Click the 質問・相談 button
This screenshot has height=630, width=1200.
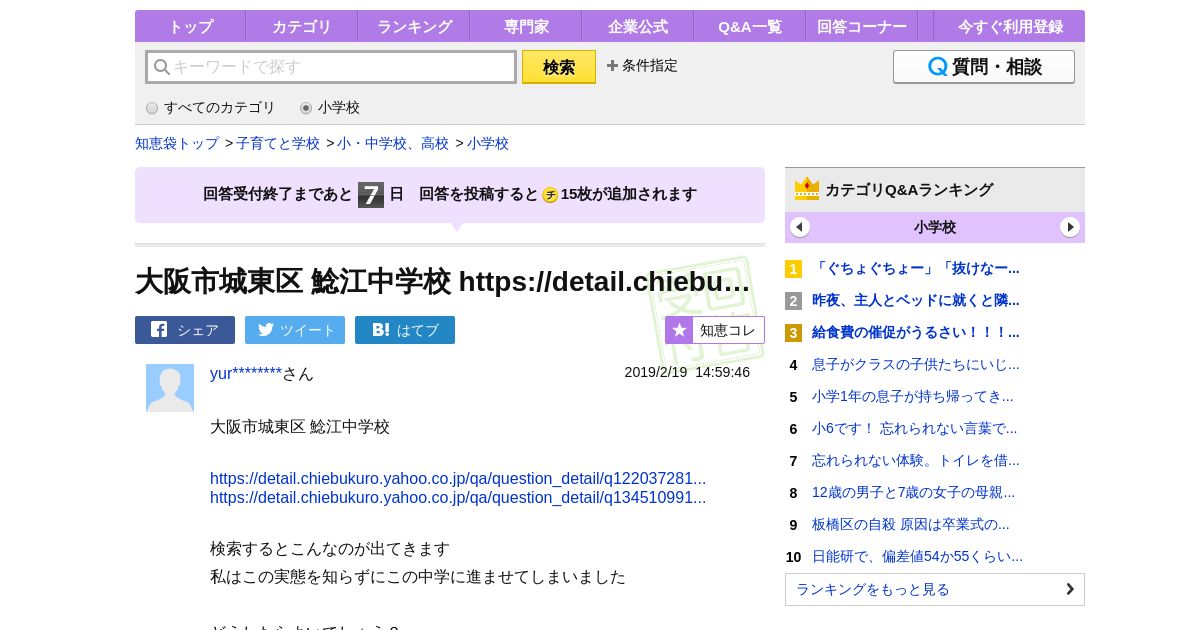[984, 67]
